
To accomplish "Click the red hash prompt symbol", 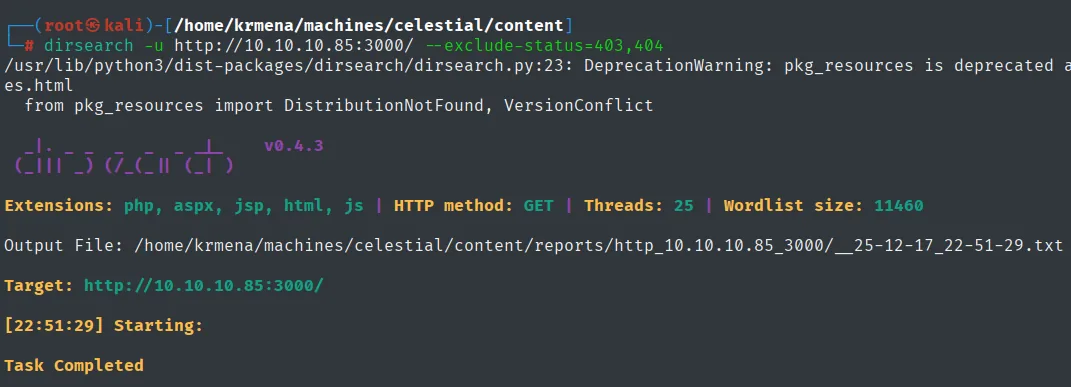I will pos(29,46).
